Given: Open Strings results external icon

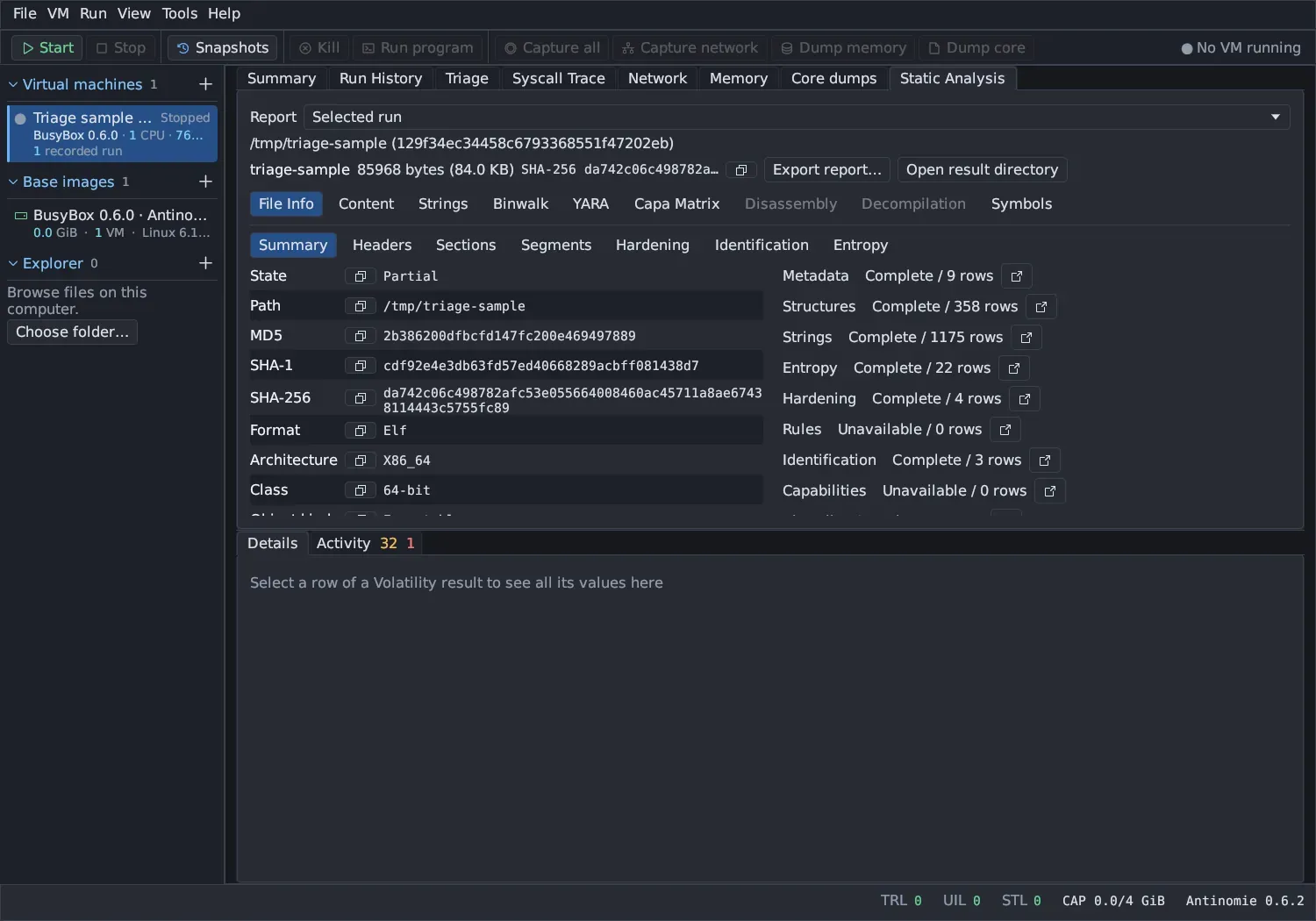Looking at the screenshot, I should coord(1026,338).
